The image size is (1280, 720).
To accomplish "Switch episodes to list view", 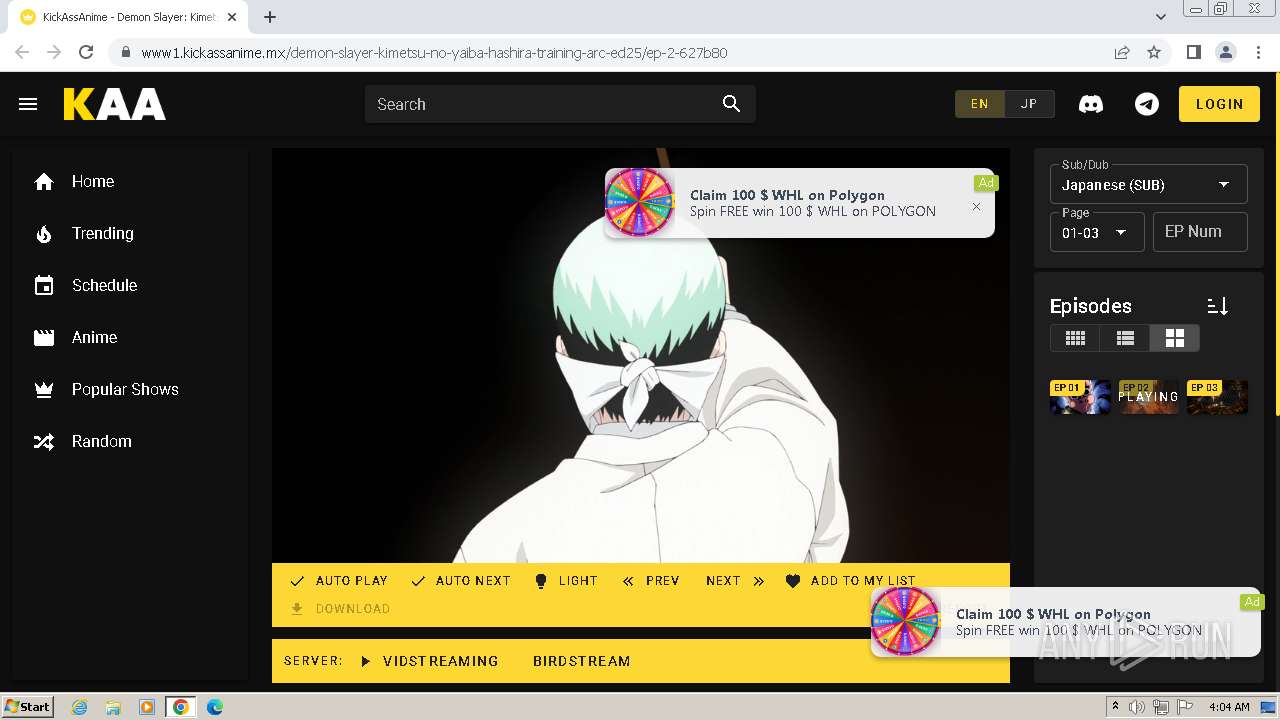I will (x=1125, y=338).
